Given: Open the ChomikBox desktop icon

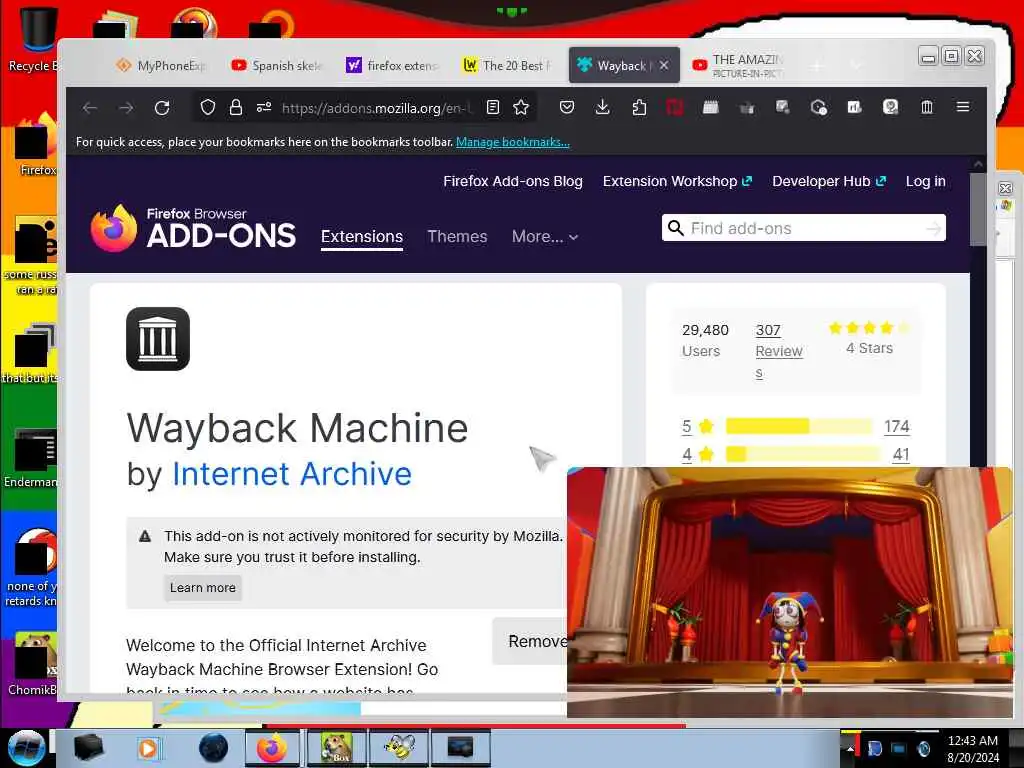Looking at the screenshot, I should tap(31, 664).
